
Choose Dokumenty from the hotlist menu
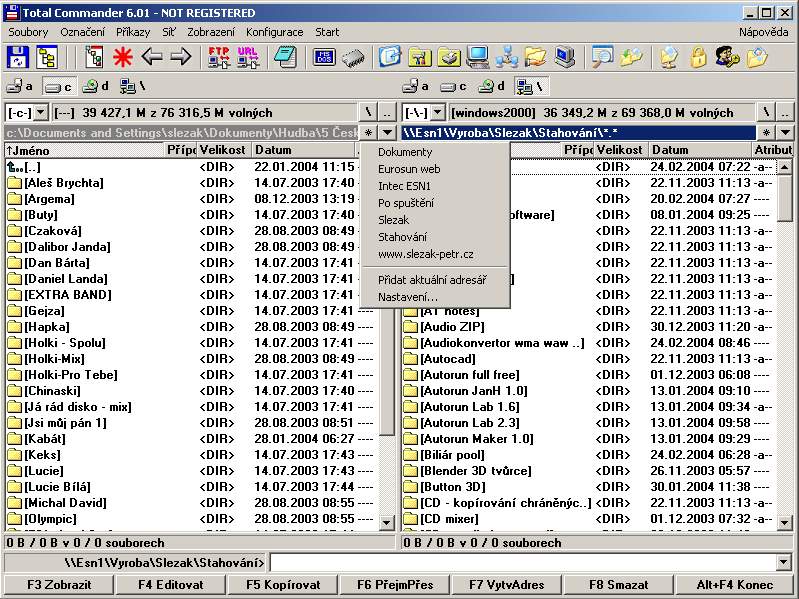405,152
